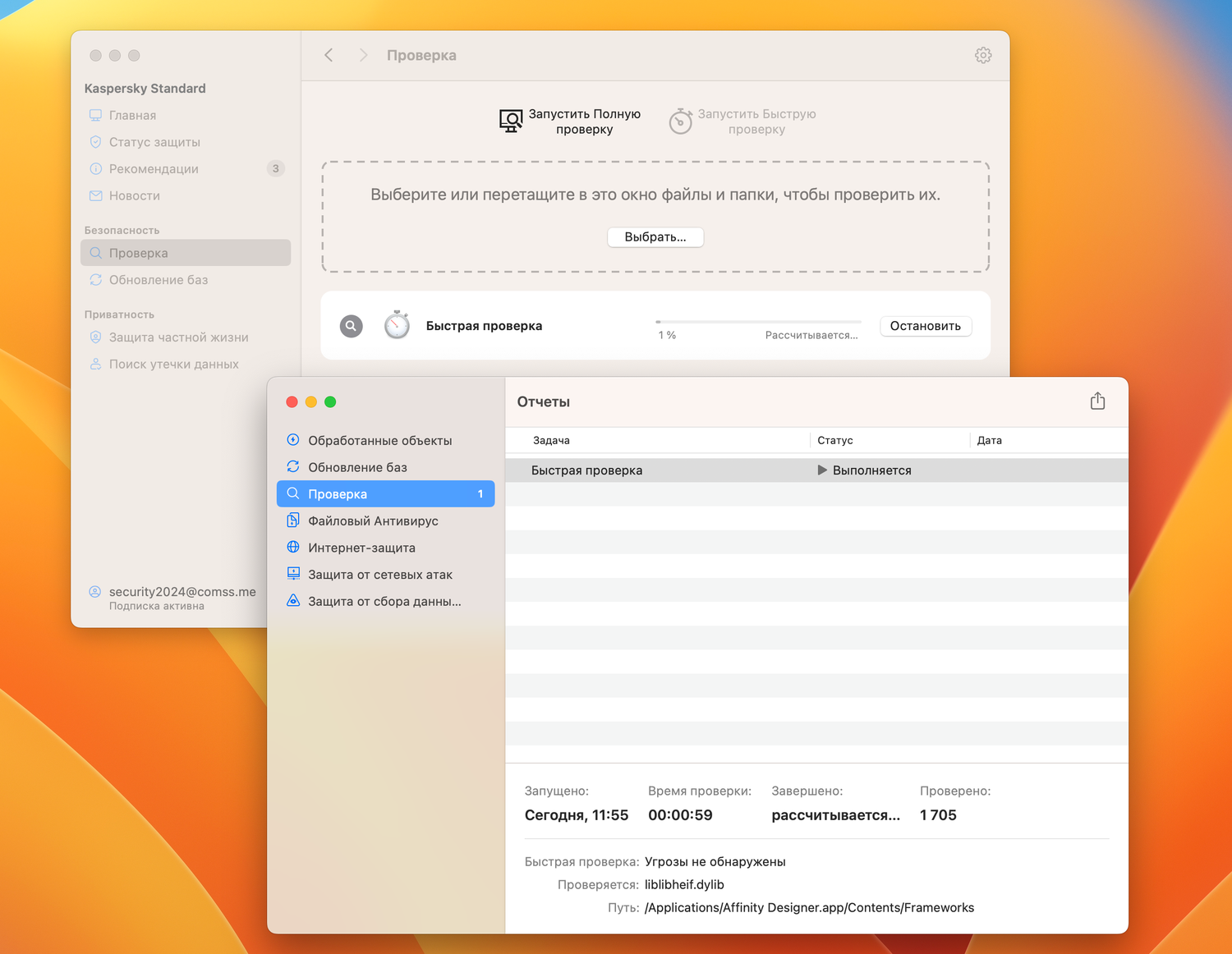Select Проверка category in Reports sidebar

click(386, 493)
